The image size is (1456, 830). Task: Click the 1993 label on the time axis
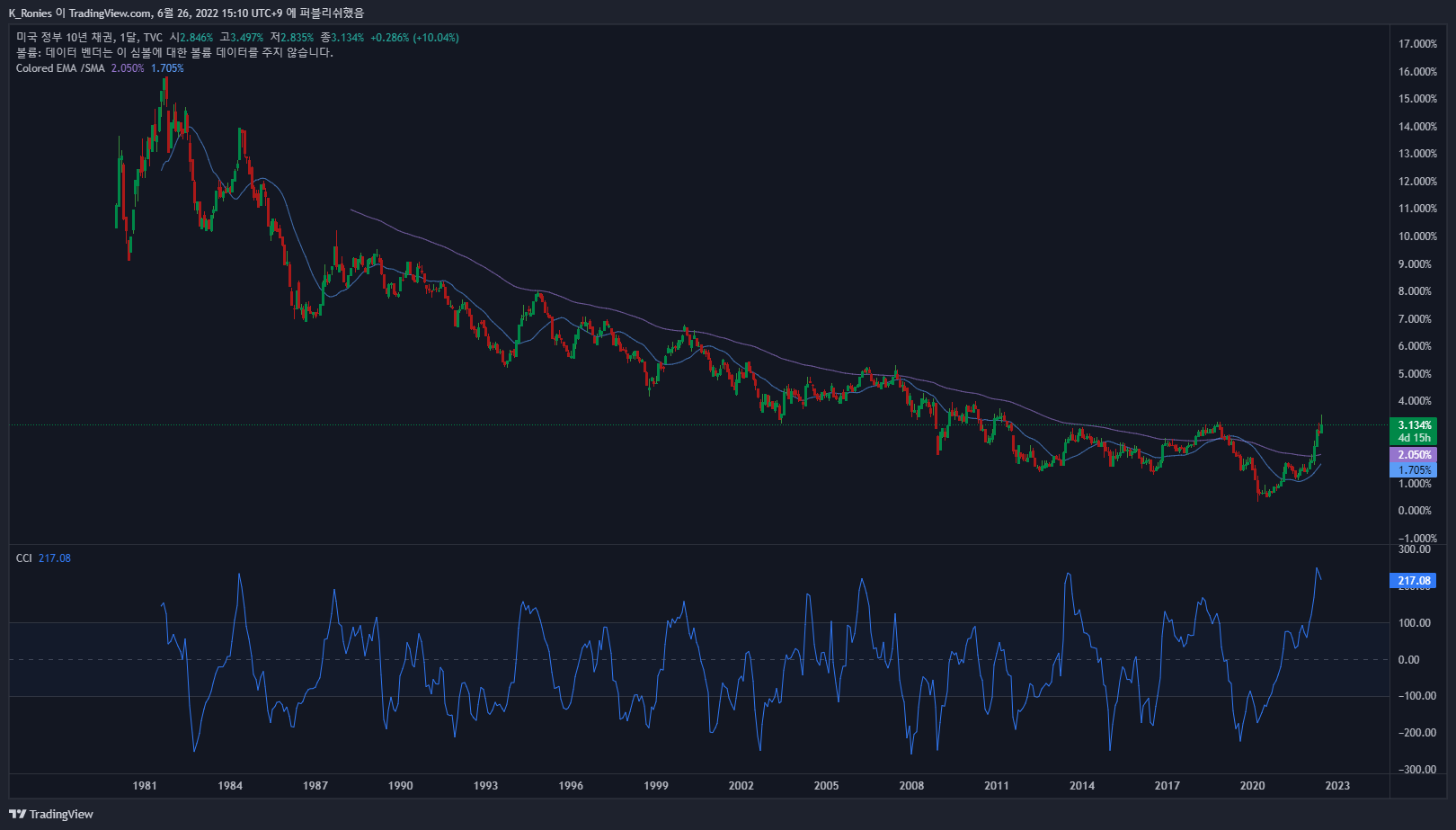(485, 786)
